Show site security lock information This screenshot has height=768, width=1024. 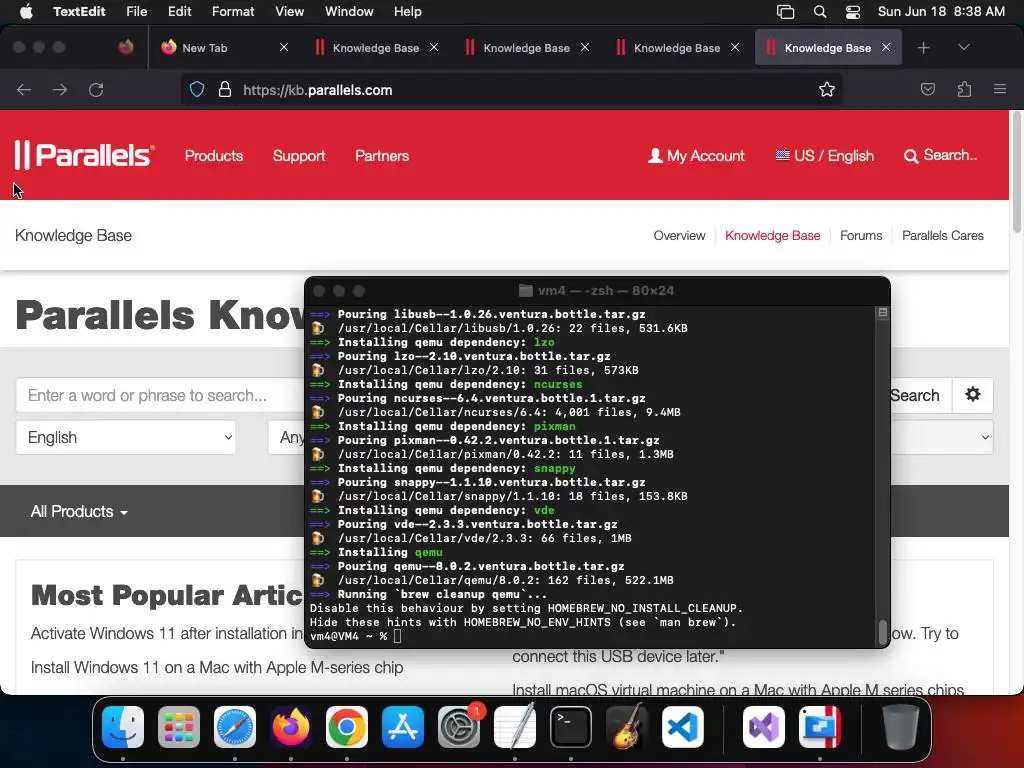coord(225,89)
